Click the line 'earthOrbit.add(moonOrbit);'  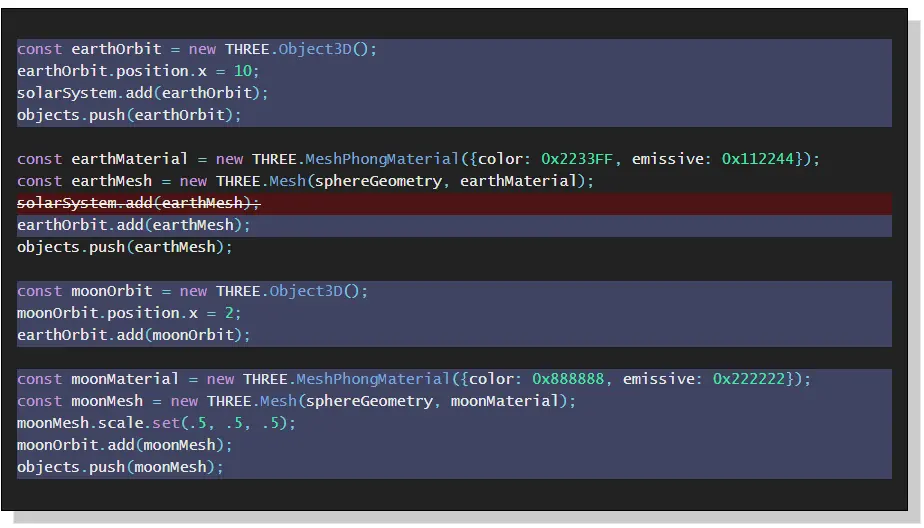coord(134,335)
